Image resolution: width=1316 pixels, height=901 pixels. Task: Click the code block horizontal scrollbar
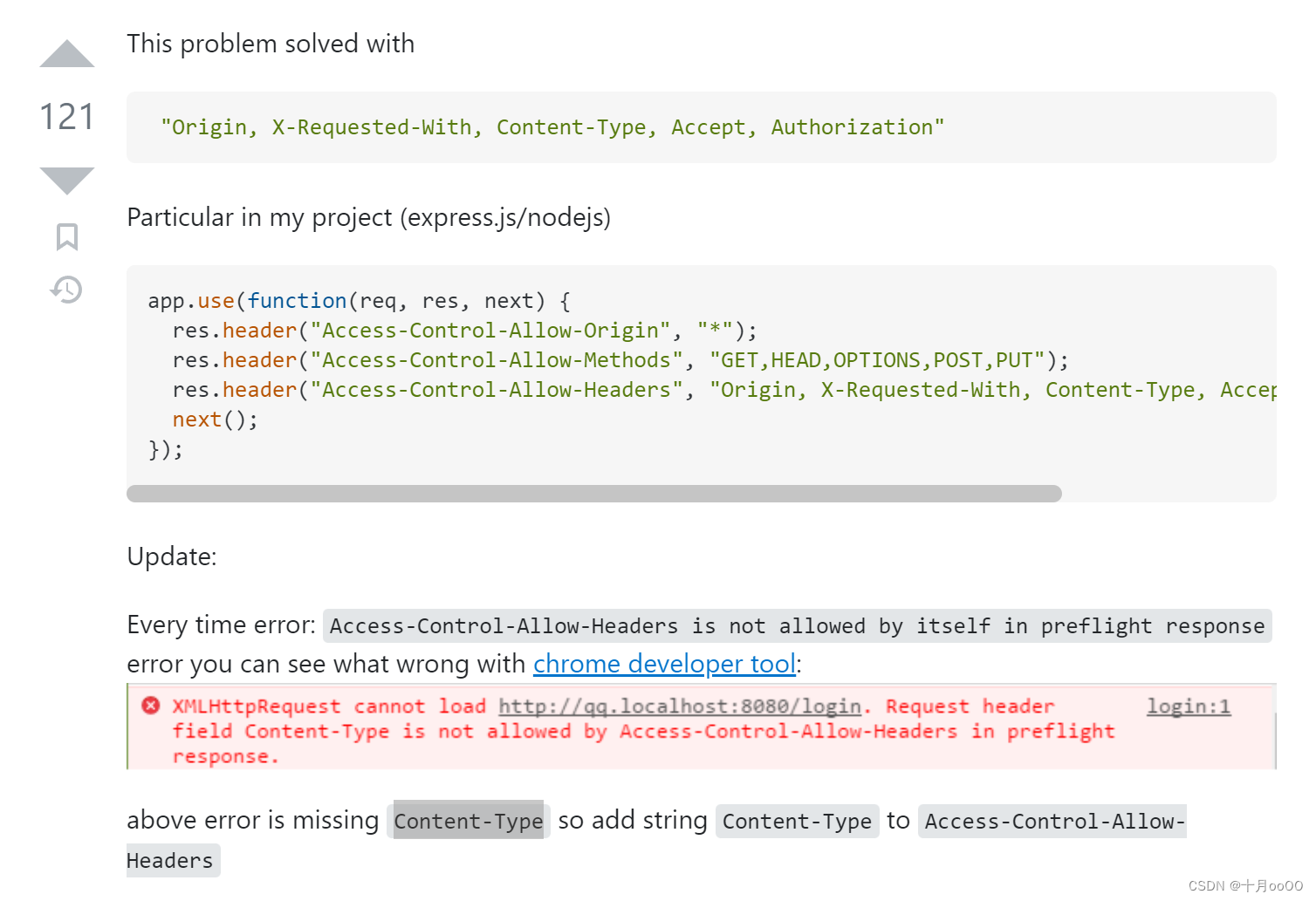[x=594, y=494]
